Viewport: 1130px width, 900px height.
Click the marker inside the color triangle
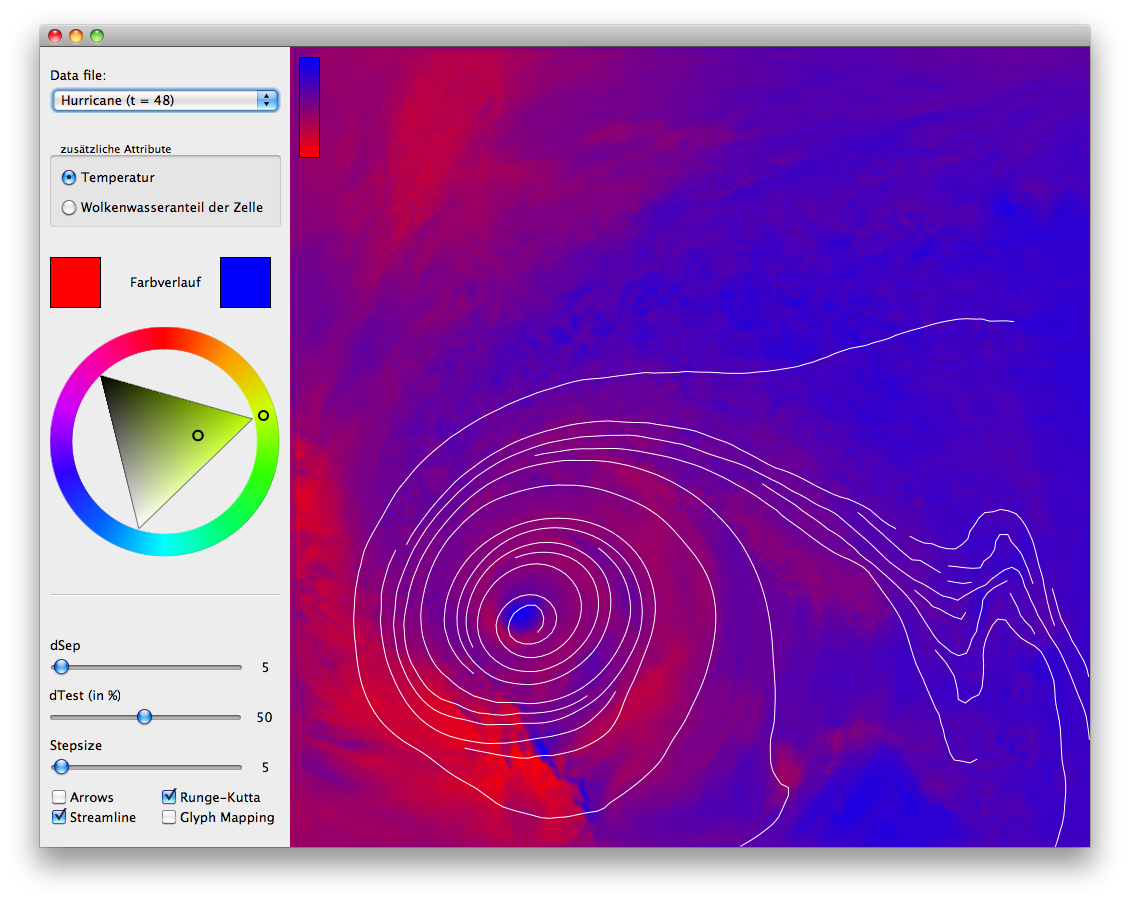[x=198, y=435]
